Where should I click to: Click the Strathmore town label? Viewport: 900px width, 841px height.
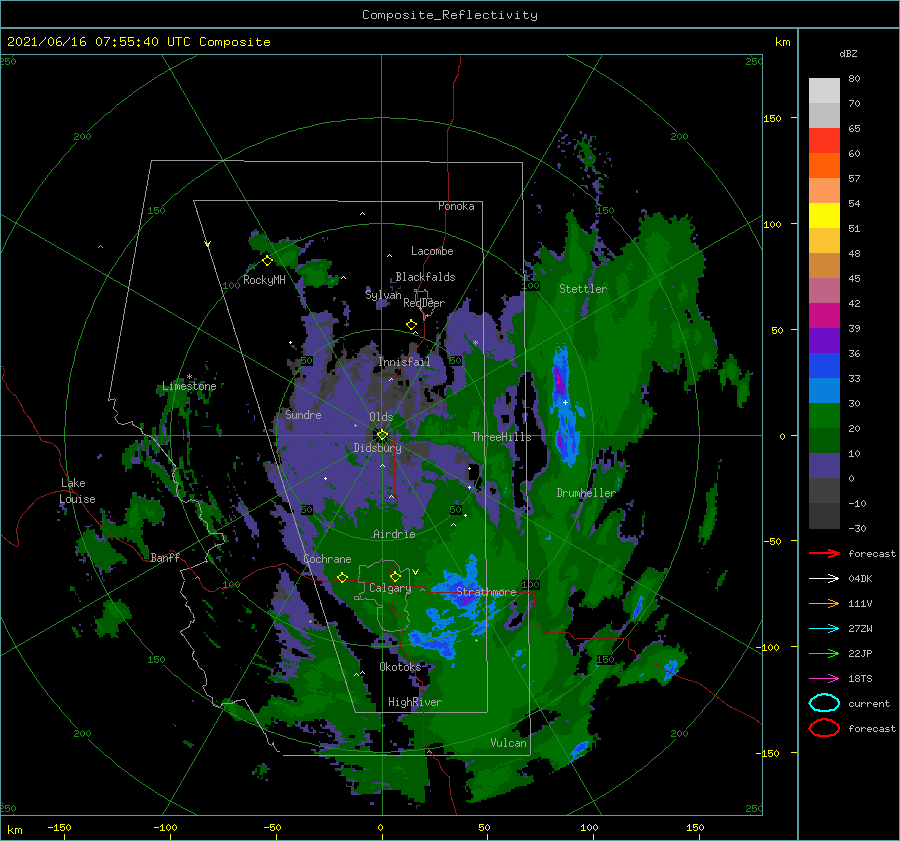coord(486,591)
